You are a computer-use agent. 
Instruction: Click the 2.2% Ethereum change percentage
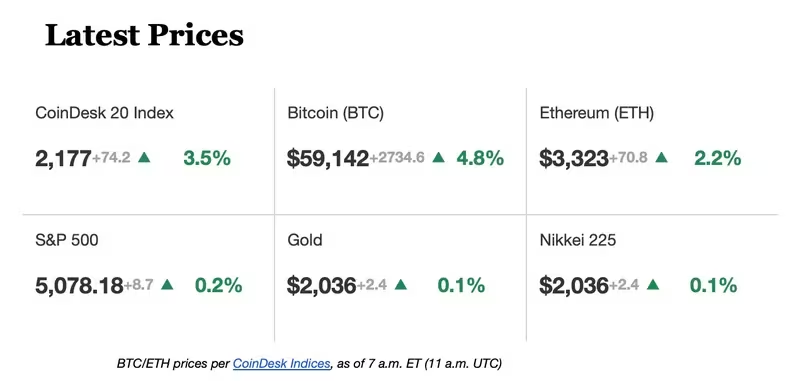pos(717,158)
